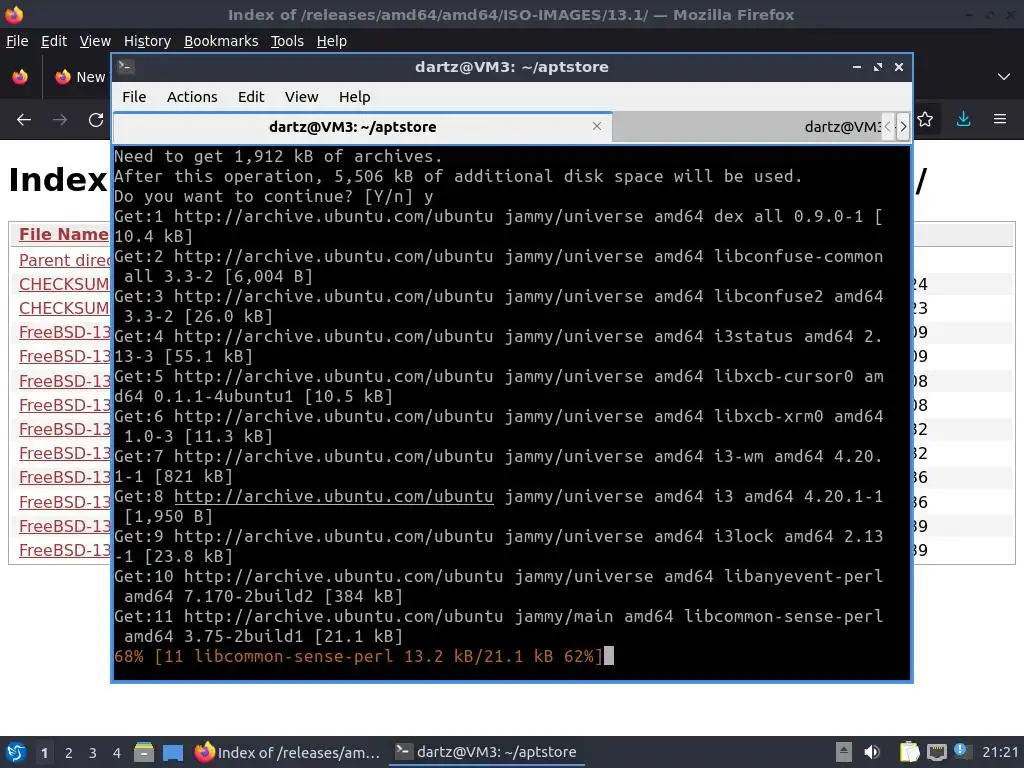The image size is (1024, 768).
Task: Close the terminal window
Action: (899, 67)
